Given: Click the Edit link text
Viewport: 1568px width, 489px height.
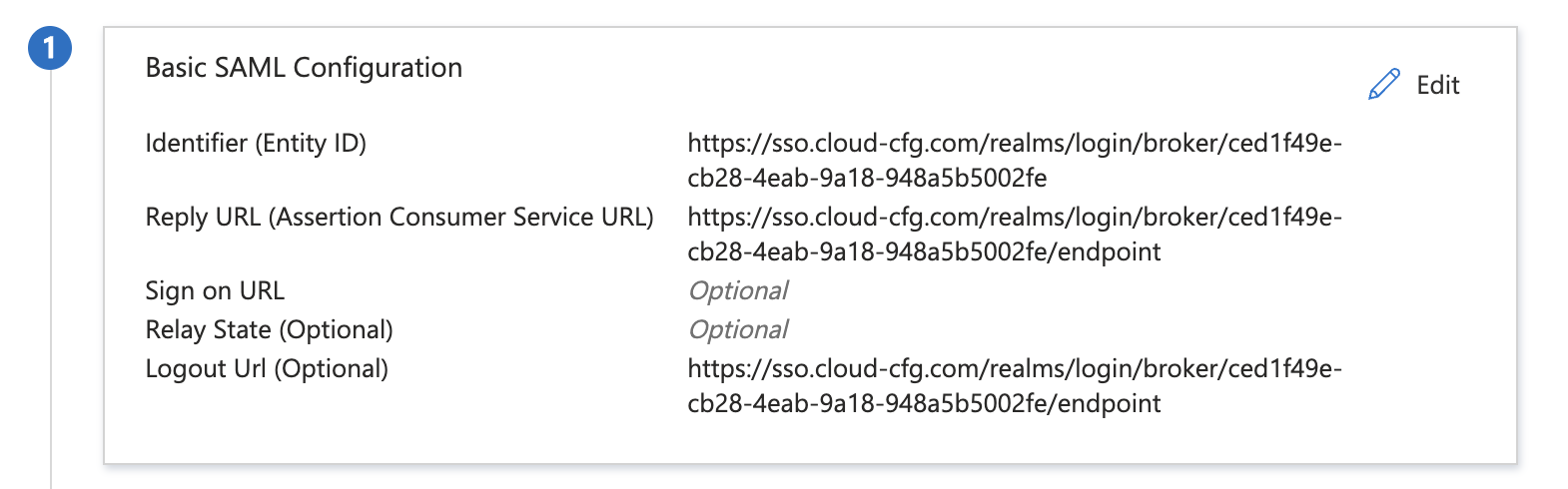Looking at the screenshot, I should (1438, 85).
